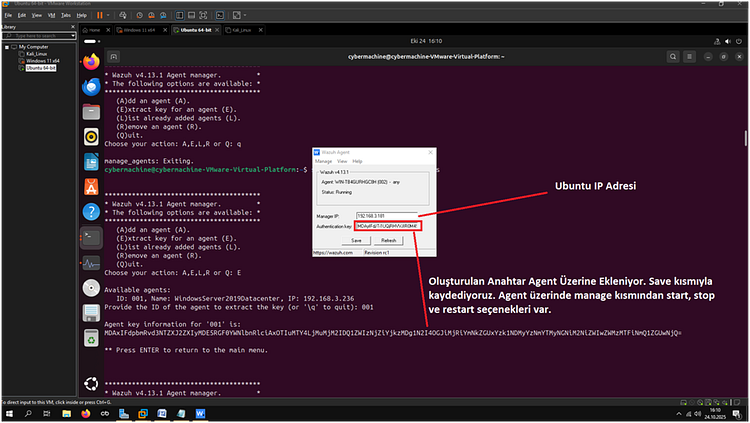Screen dimensions: 750x423
Task: Launch Firefox from the Ubuntu dock
Action: [x=91, y=62]
